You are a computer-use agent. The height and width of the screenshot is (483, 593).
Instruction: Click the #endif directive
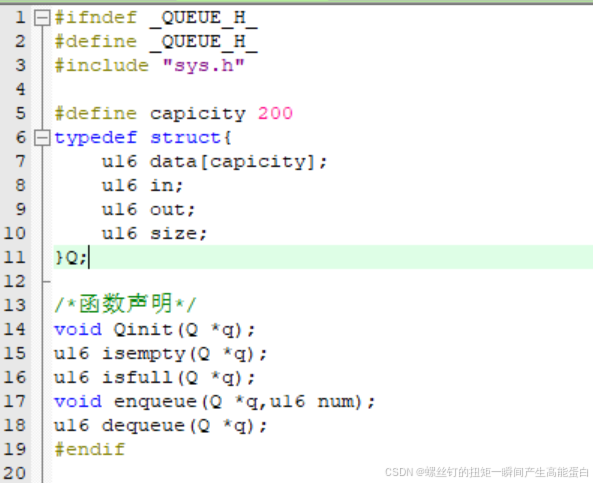[90, 449]
